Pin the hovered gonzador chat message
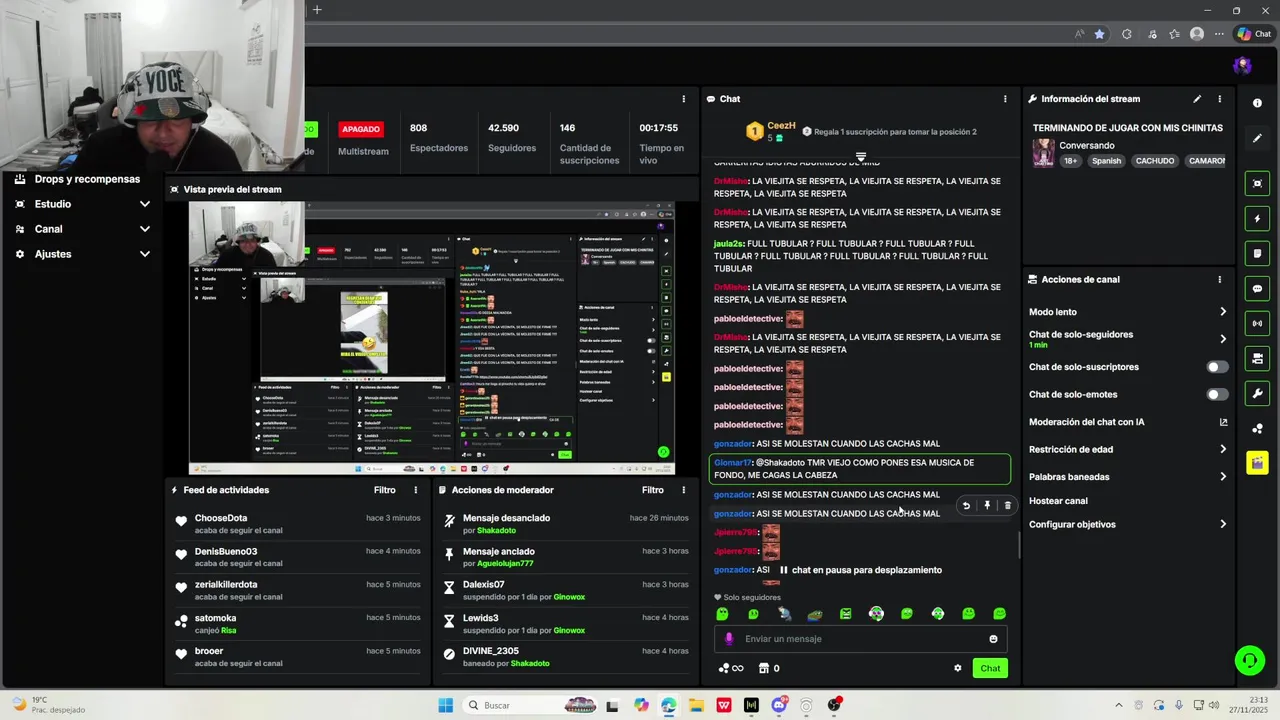Screen dimensions: 1280x720 [987, 506]
